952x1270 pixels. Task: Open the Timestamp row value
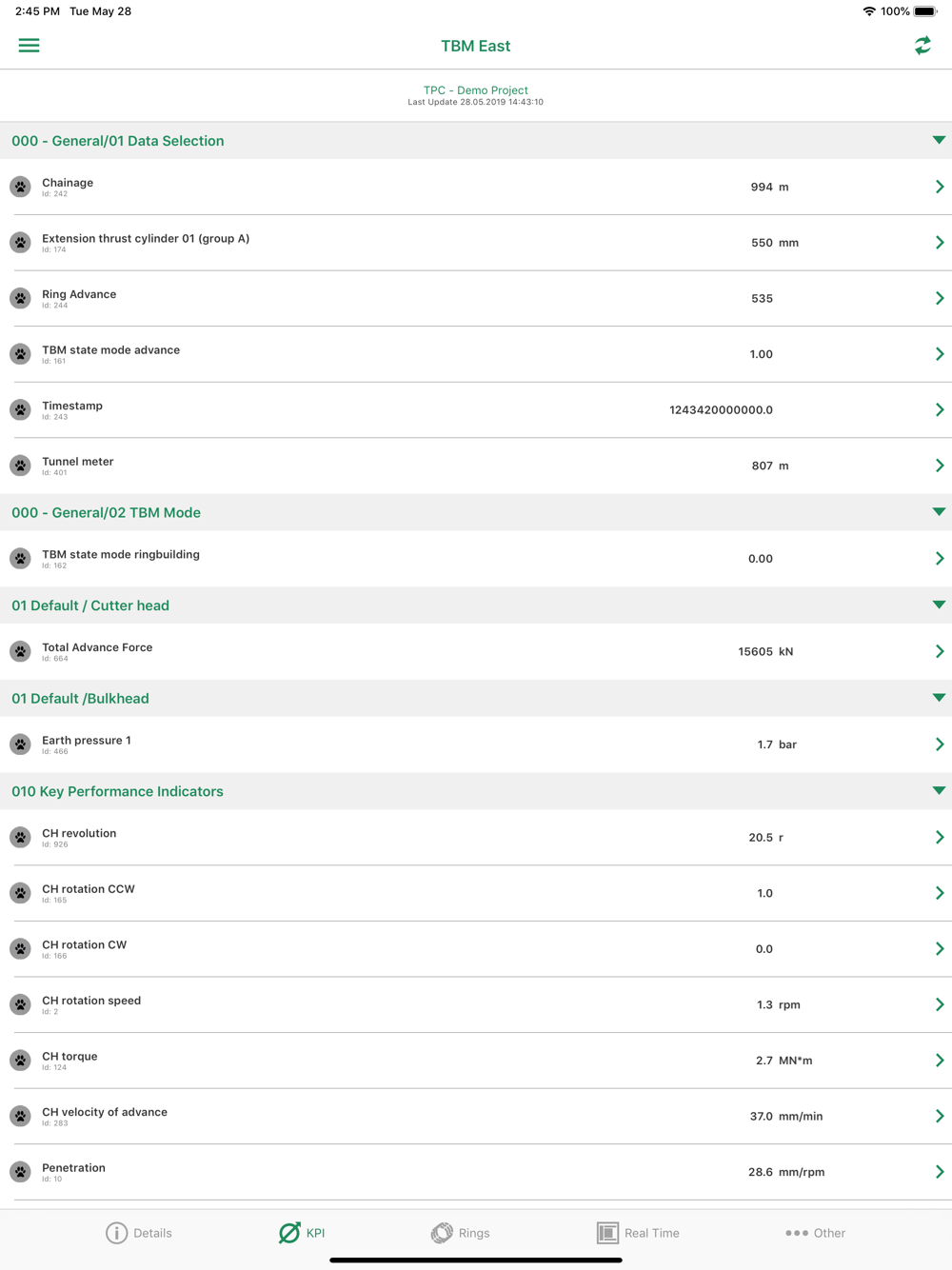[x=721, y=410]
